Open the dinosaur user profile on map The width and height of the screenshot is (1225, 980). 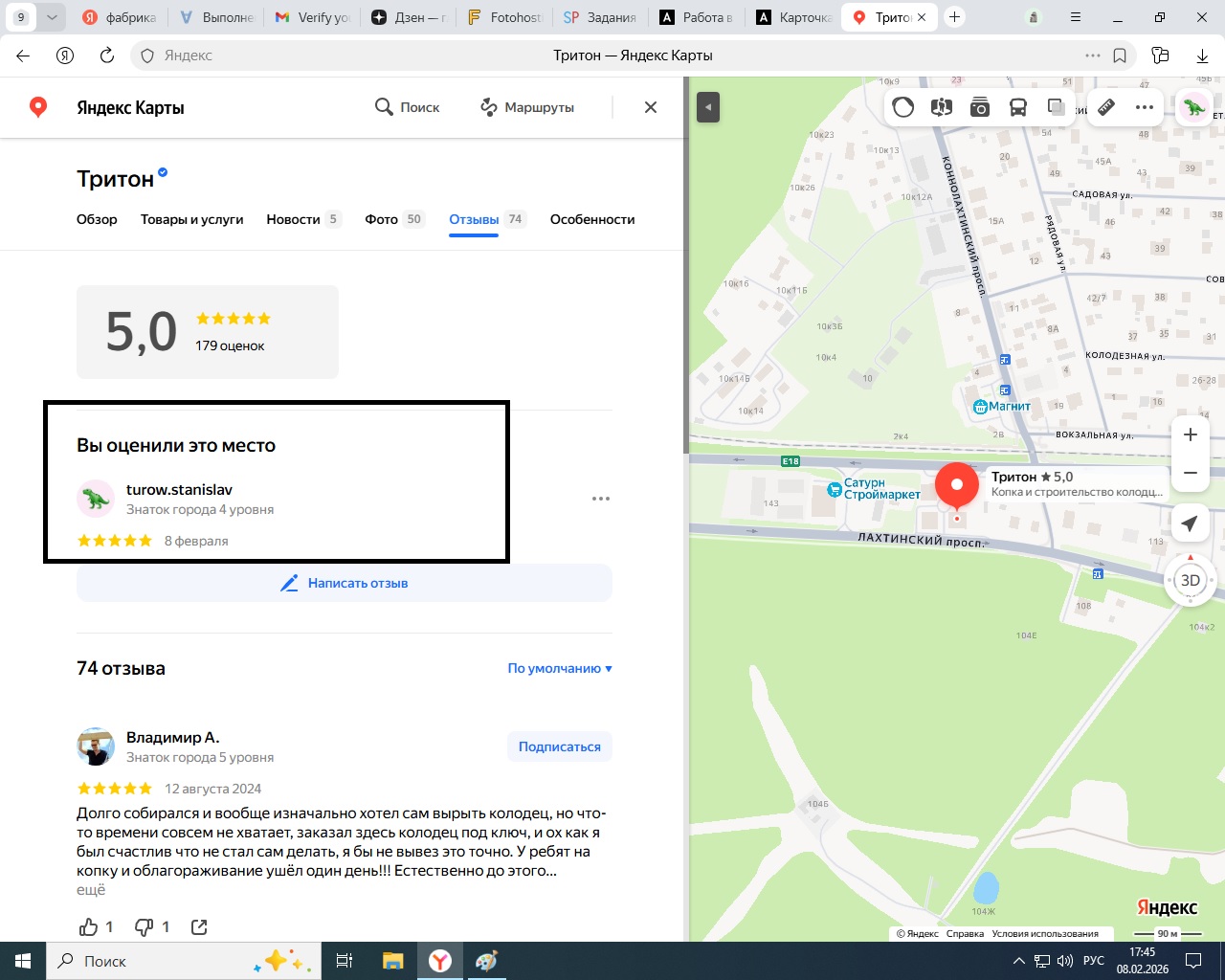(1193, 107)
